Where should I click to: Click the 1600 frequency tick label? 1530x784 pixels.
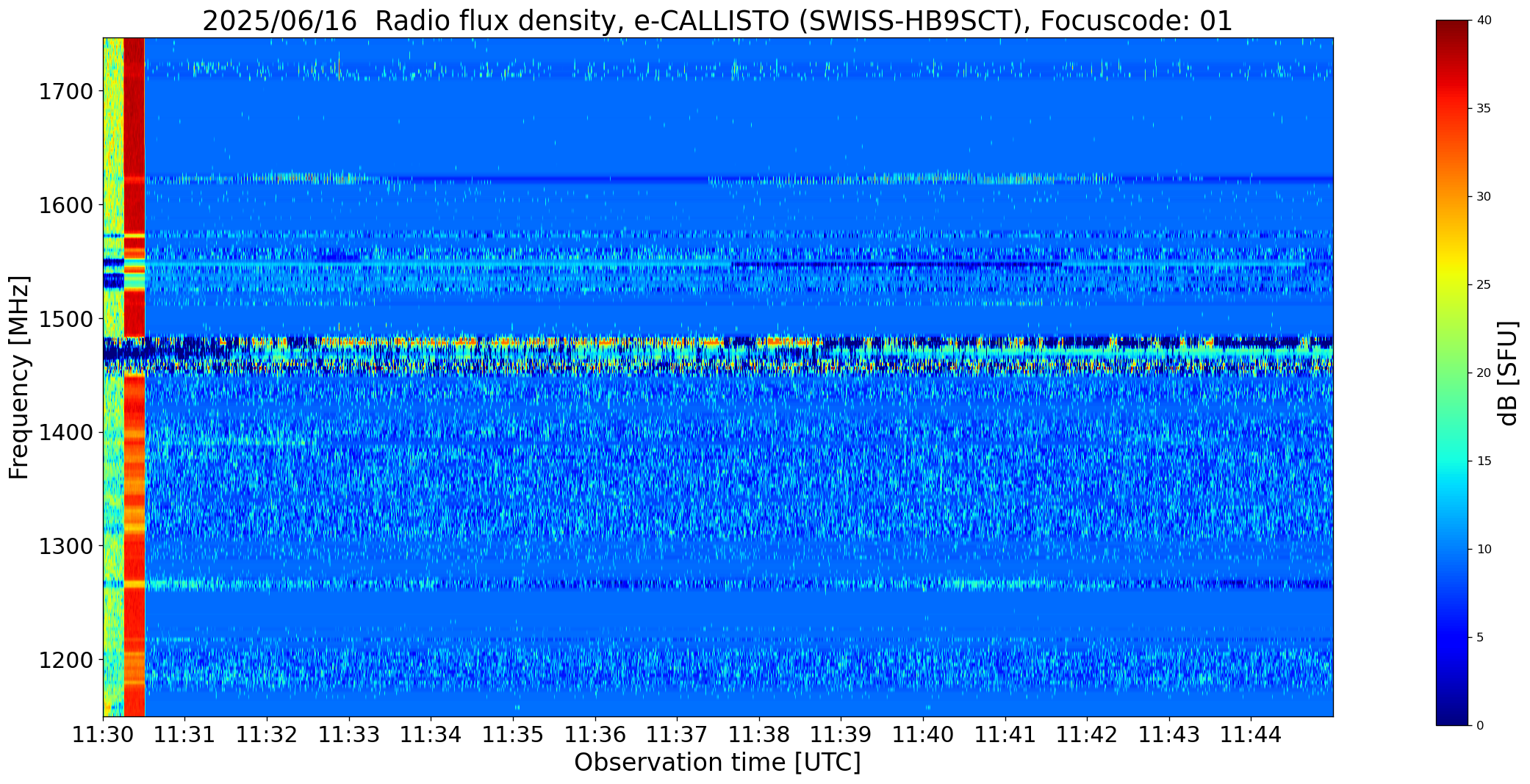pyautogui.click(x=65, y=205)
